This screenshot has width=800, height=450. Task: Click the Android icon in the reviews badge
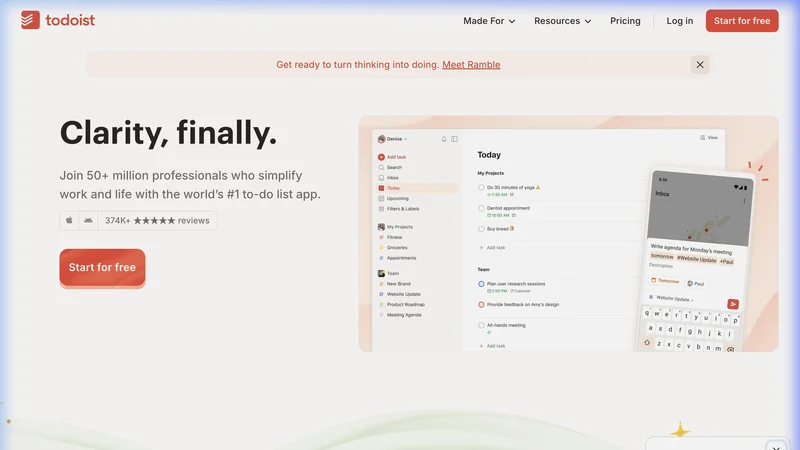click(88, 220)
